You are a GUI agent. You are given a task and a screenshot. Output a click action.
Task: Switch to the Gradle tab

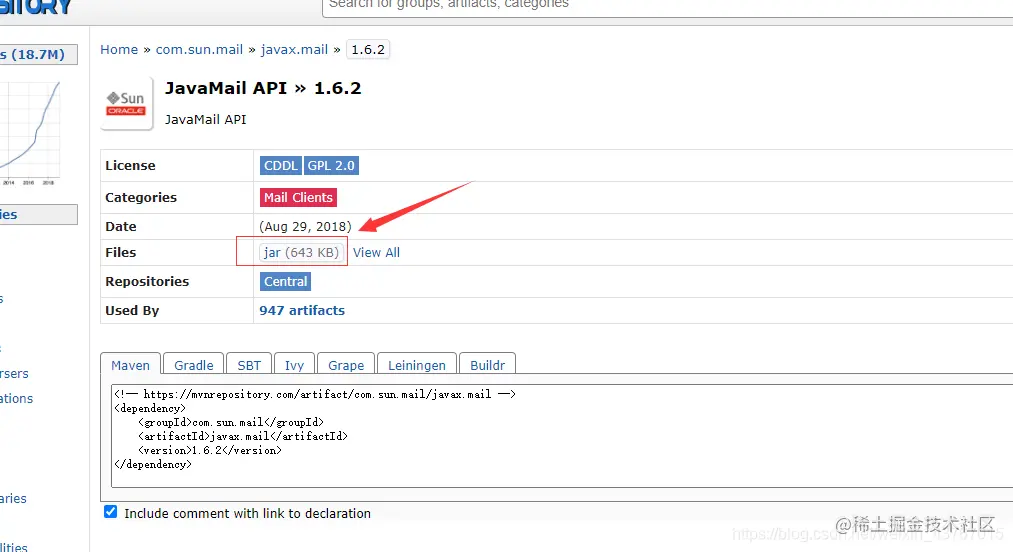coord(194,364)
